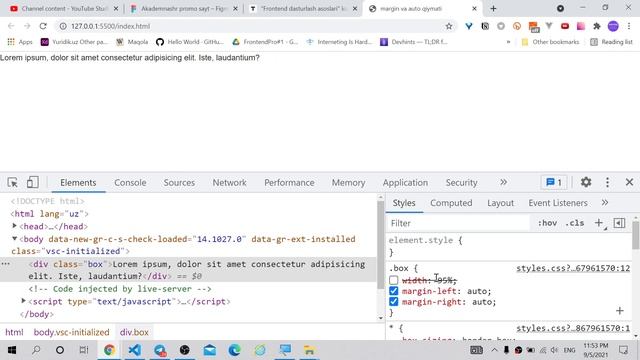Disable the margin-left: auto declaration
640x360 pixels.
coord(393,291)
